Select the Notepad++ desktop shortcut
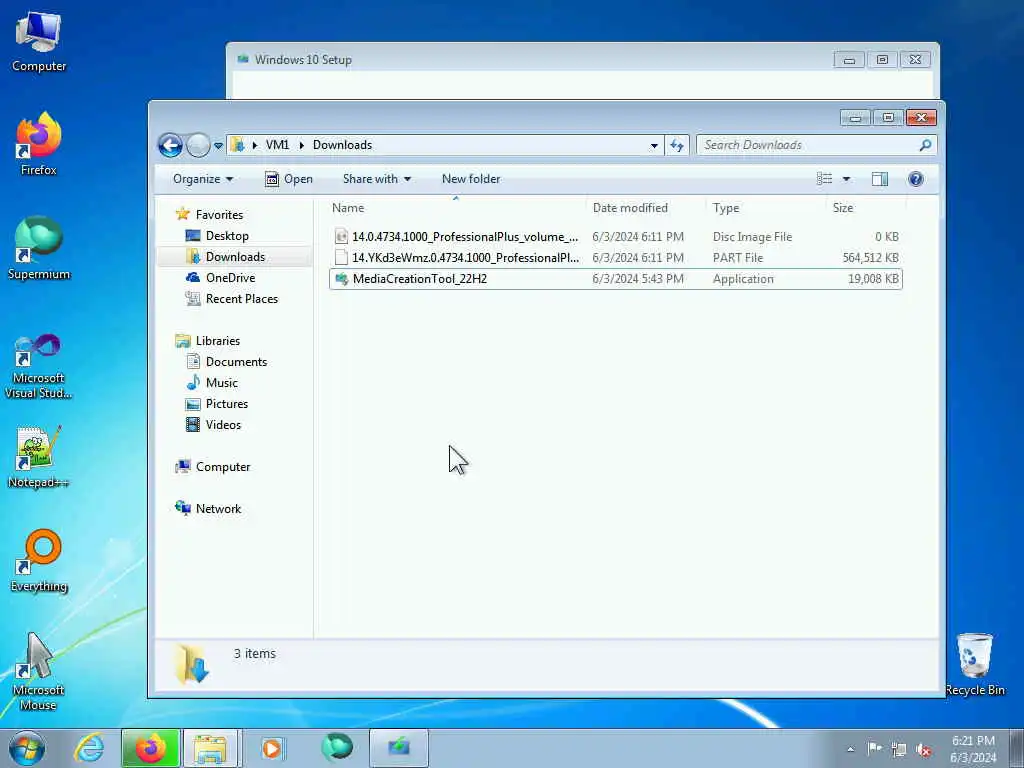The image size is (1024, 768). point(39,457)
